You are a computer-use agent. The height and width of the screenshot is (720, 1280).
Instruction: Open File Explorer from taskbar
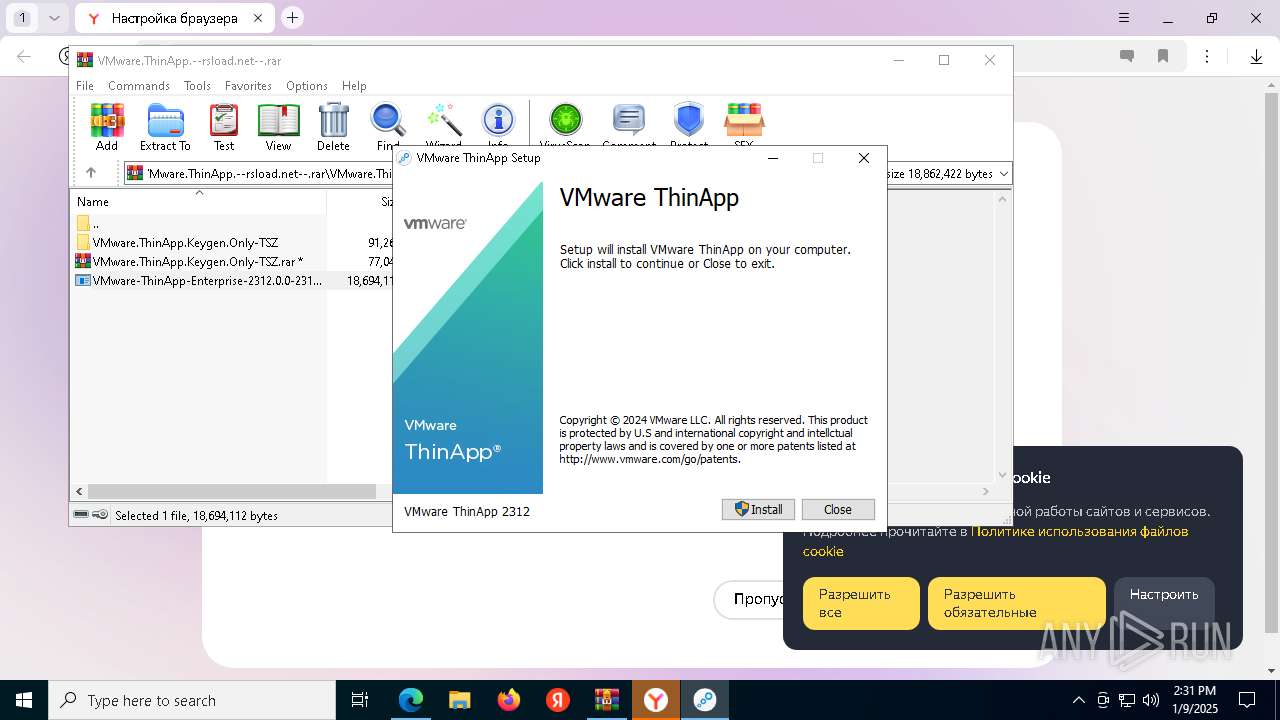point(460,700)
